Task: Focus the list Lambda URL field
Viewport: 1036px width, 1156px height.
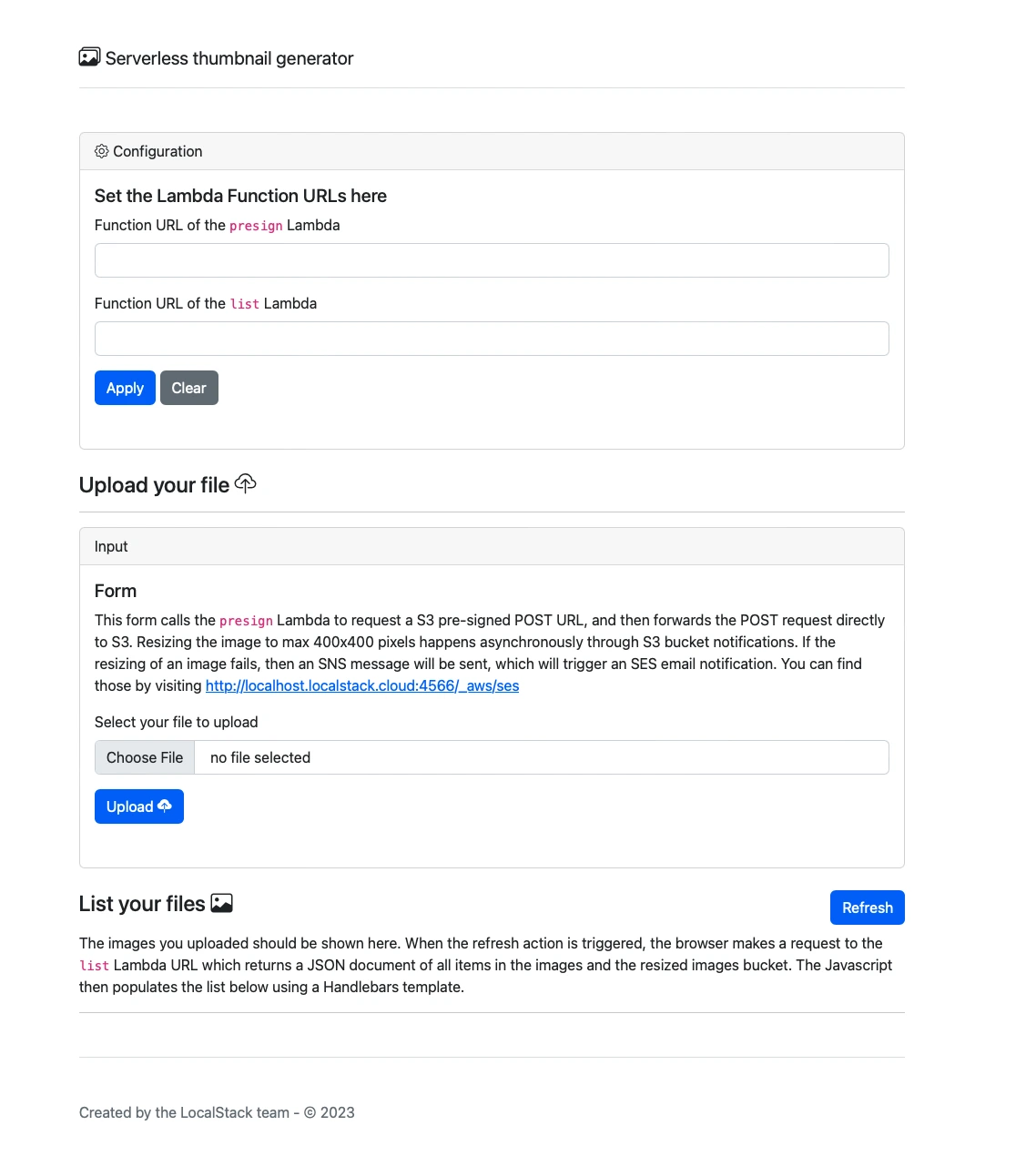Action: tap(492, 339)
